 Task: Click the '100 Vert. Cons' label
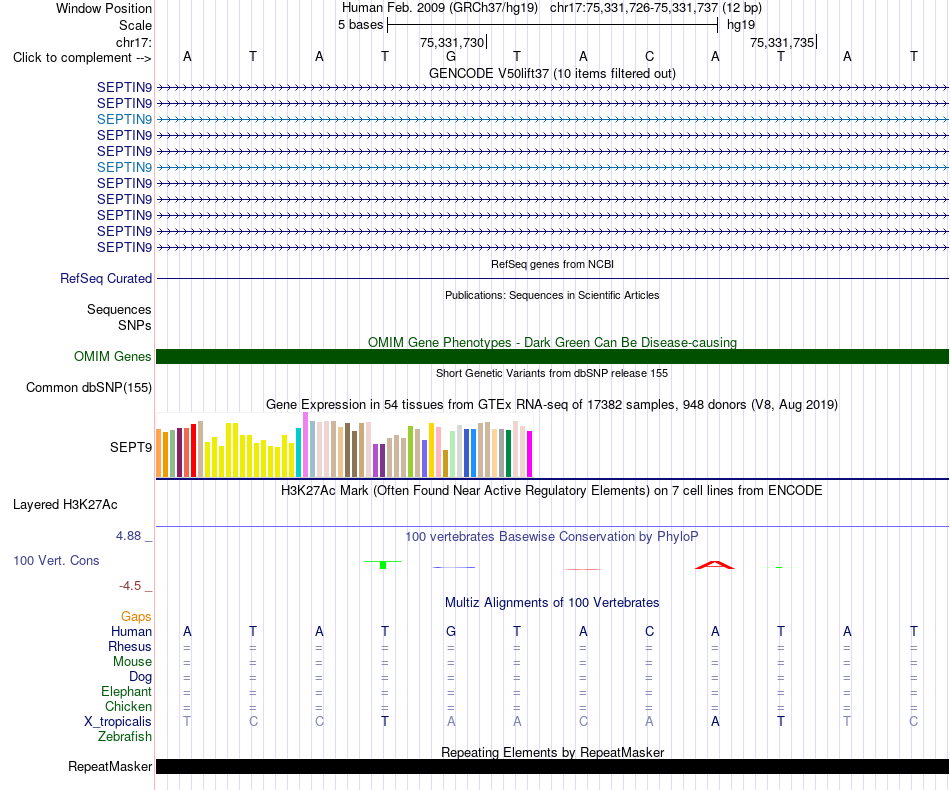click(56, 560)
